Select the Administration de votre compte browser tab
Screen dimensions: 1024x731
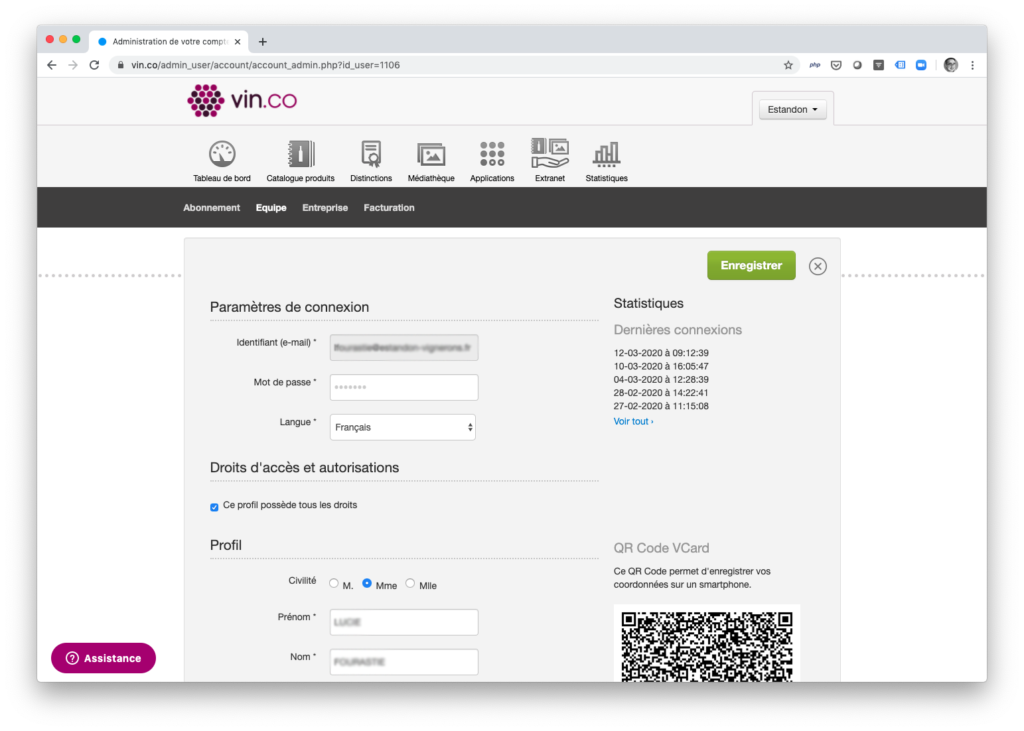pos(168,42)
